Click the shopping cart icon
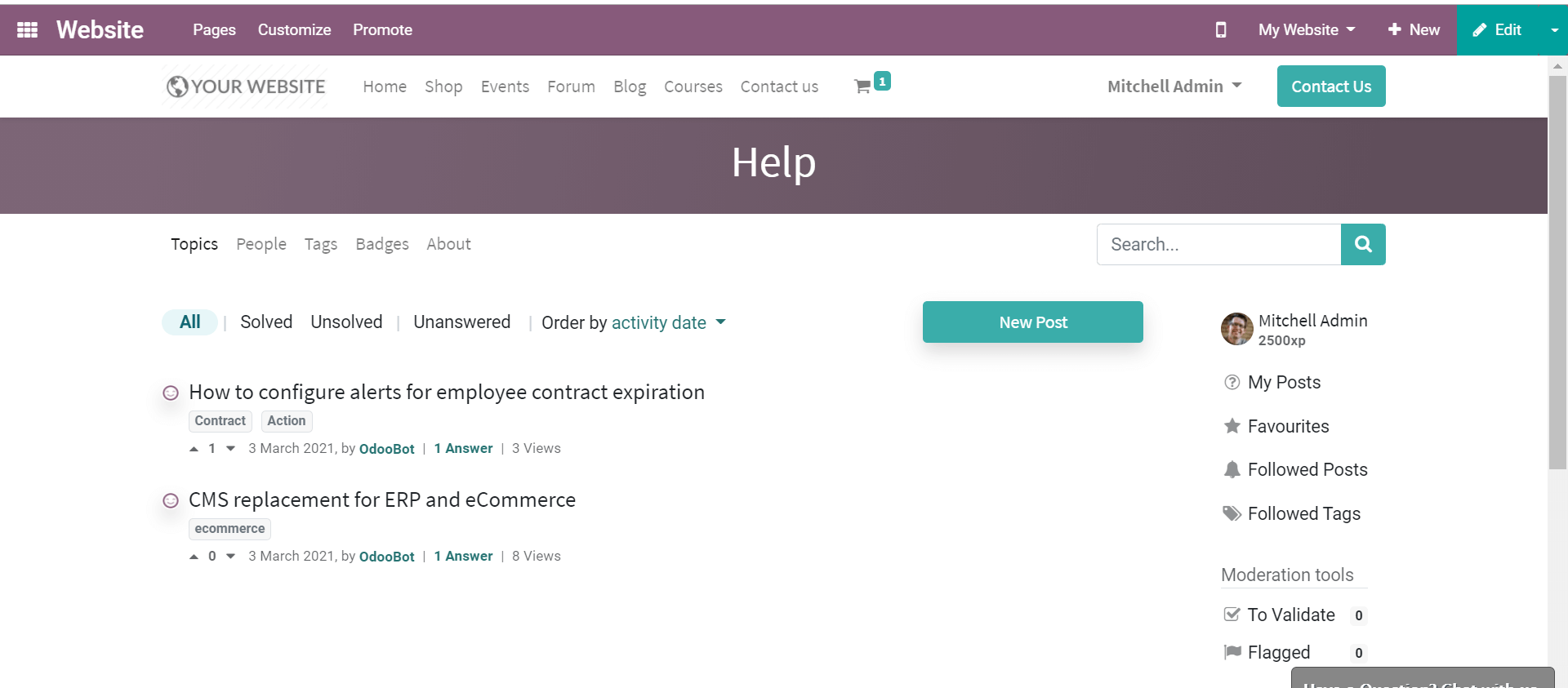Screen dimensions: 1568x688 862,87
